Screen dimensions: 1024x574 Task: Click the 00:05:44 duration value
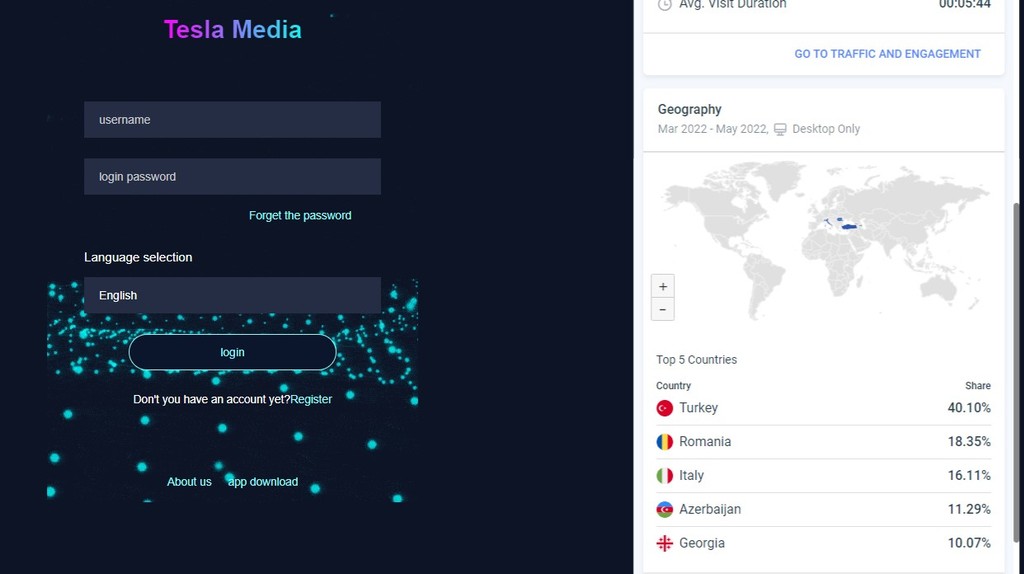click(965, 5)
